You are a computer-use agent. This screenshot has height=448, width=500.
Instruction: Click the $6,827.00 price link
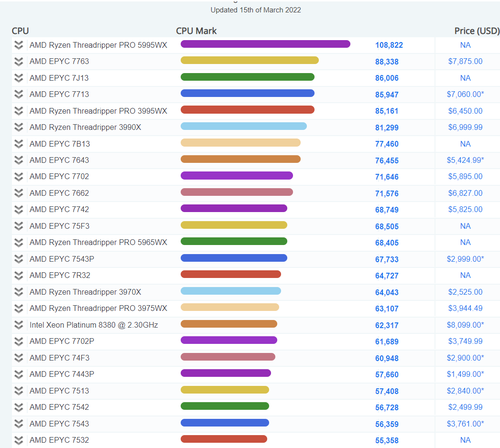[465, 193]
